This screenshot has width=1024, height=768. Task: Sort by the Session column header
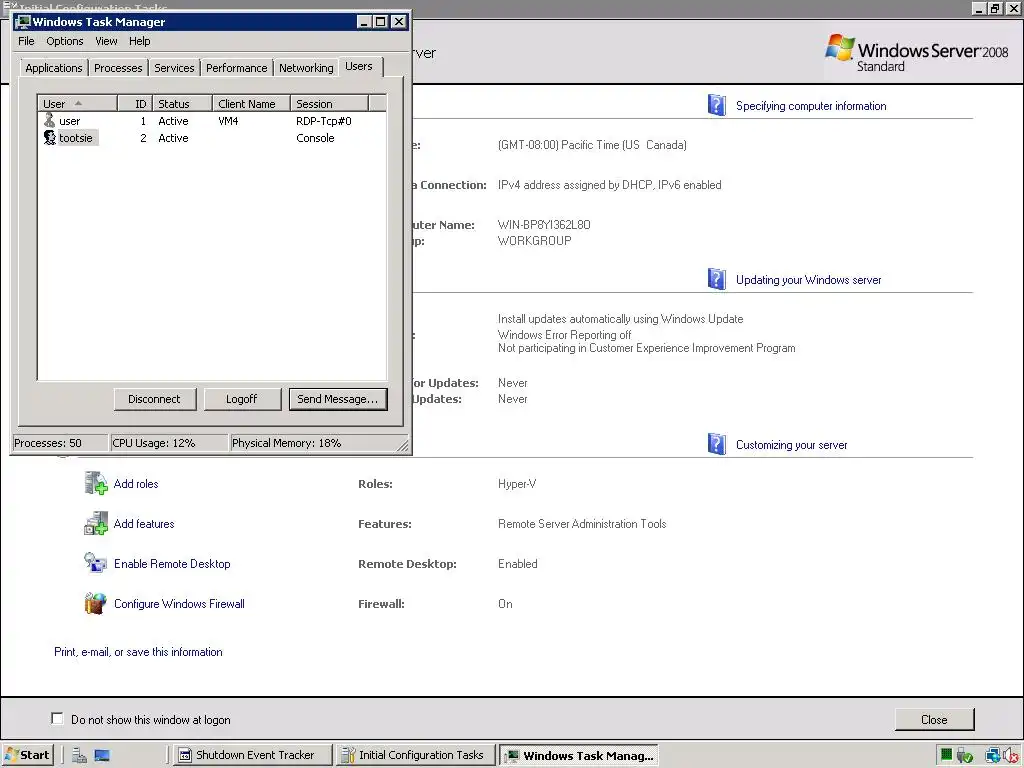pos(330,103)
